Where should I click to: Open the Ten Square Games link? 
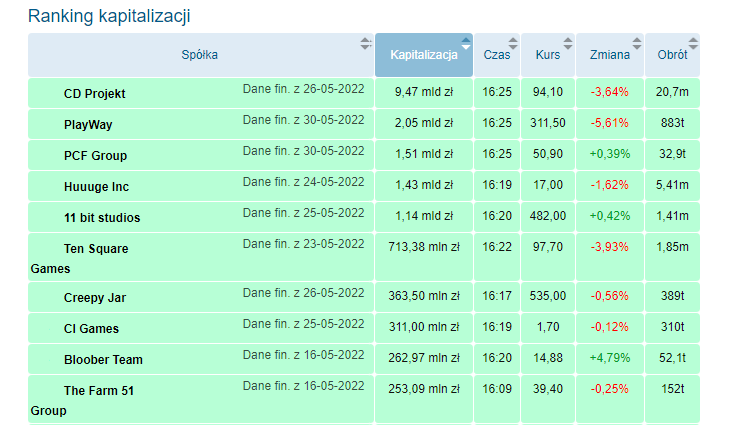click(96, 248)
